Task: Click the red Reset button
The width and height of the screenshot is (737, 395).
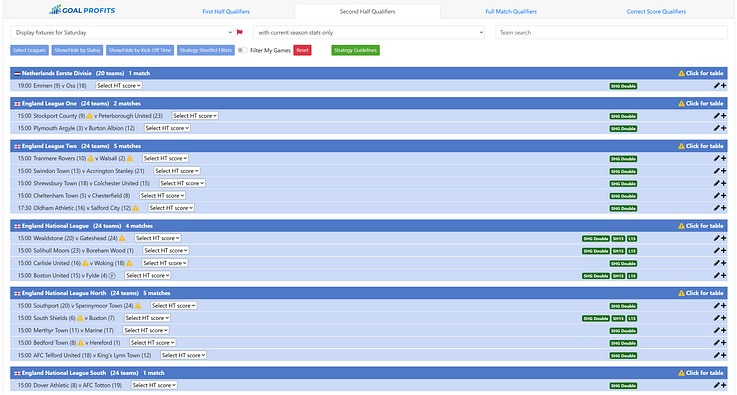Action: [302, 50]
